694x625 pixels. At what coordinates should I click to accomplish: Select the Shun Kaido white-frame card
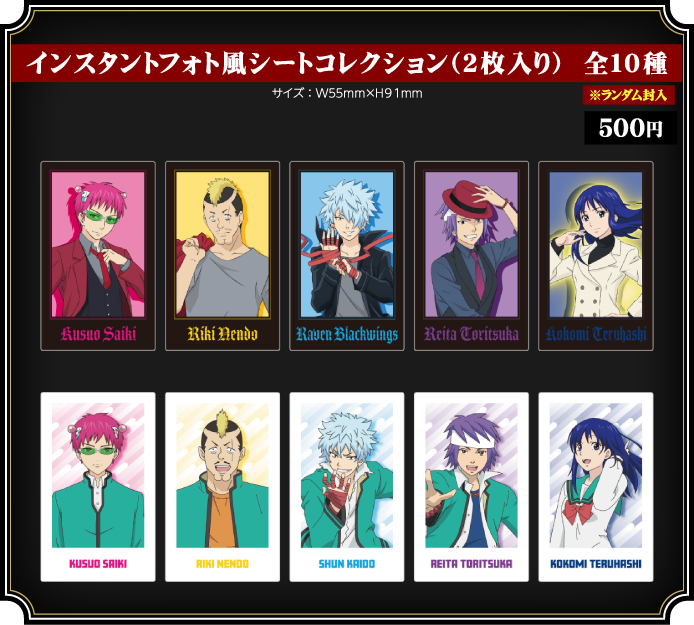point(347,487)
